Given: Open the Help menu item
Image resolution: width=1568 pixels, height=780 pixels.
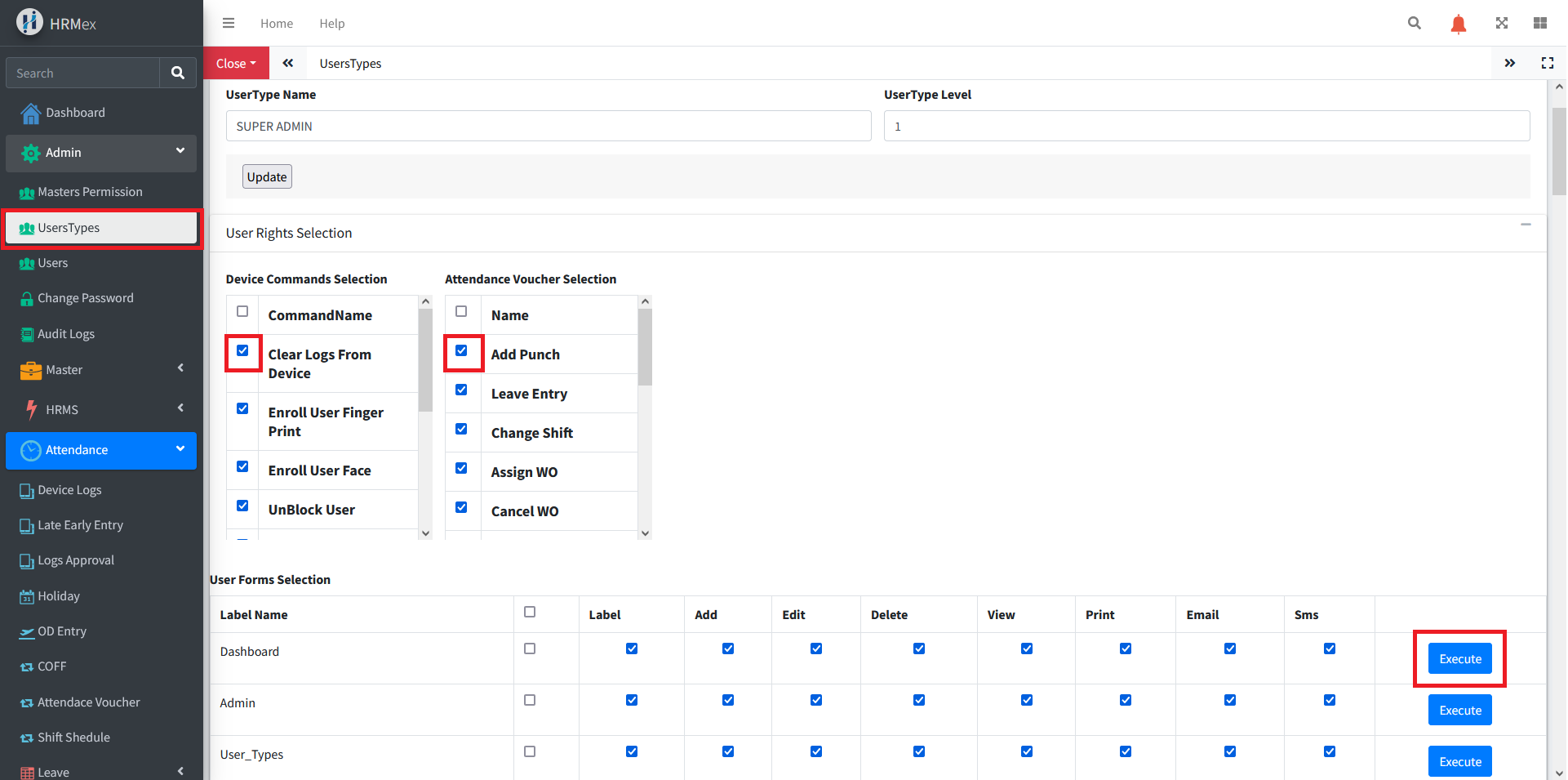Looking at the screenshot, I should (331, 24).
